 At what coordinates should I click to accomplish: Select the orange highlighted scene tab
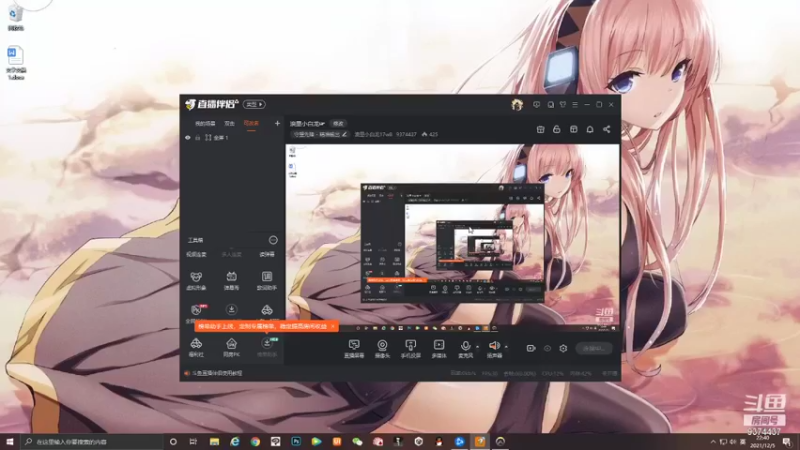(x=251, y=123)
